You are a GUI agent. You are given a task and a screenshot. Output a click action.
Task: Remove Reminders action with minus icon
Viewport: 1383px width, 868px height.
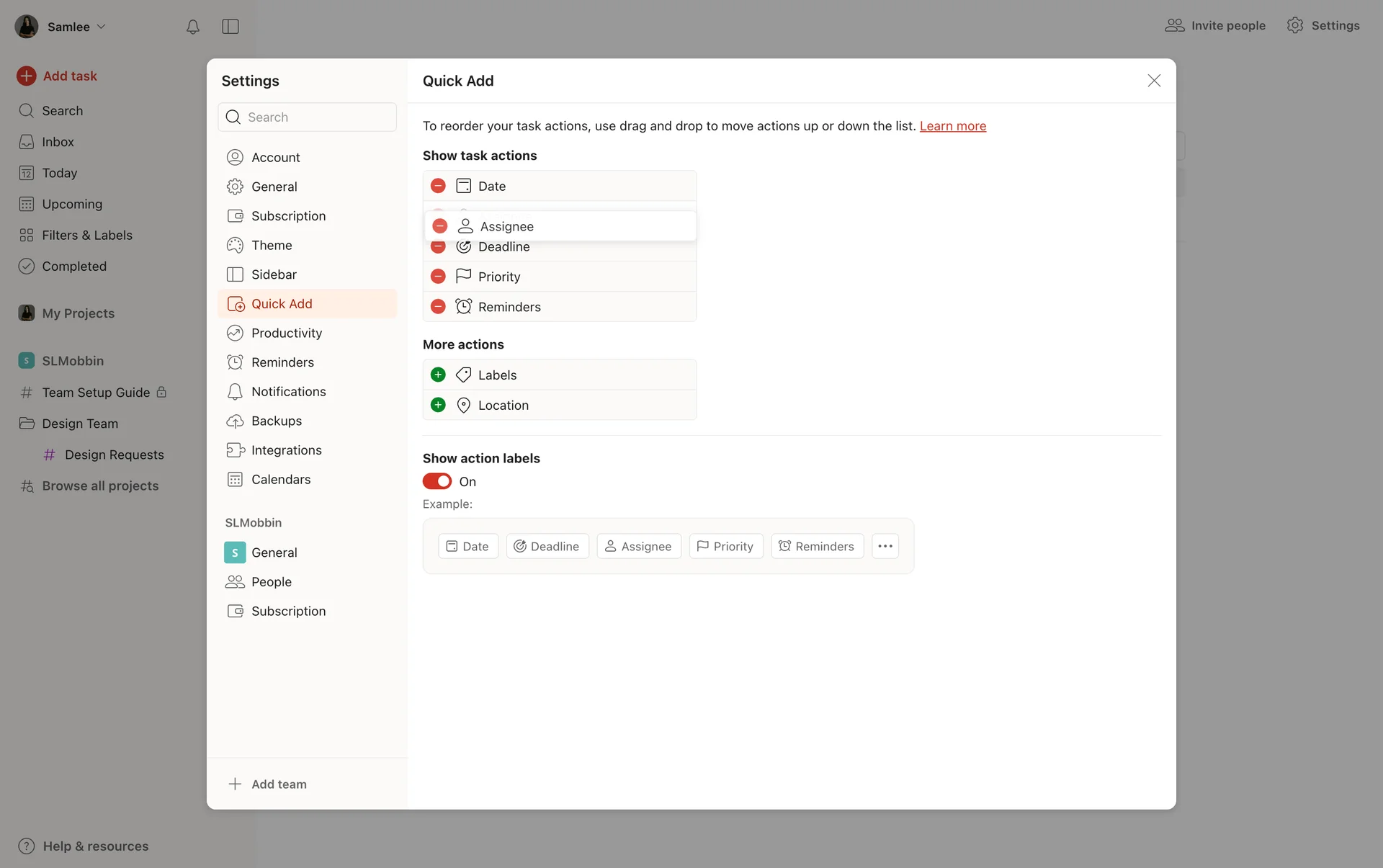438,307
